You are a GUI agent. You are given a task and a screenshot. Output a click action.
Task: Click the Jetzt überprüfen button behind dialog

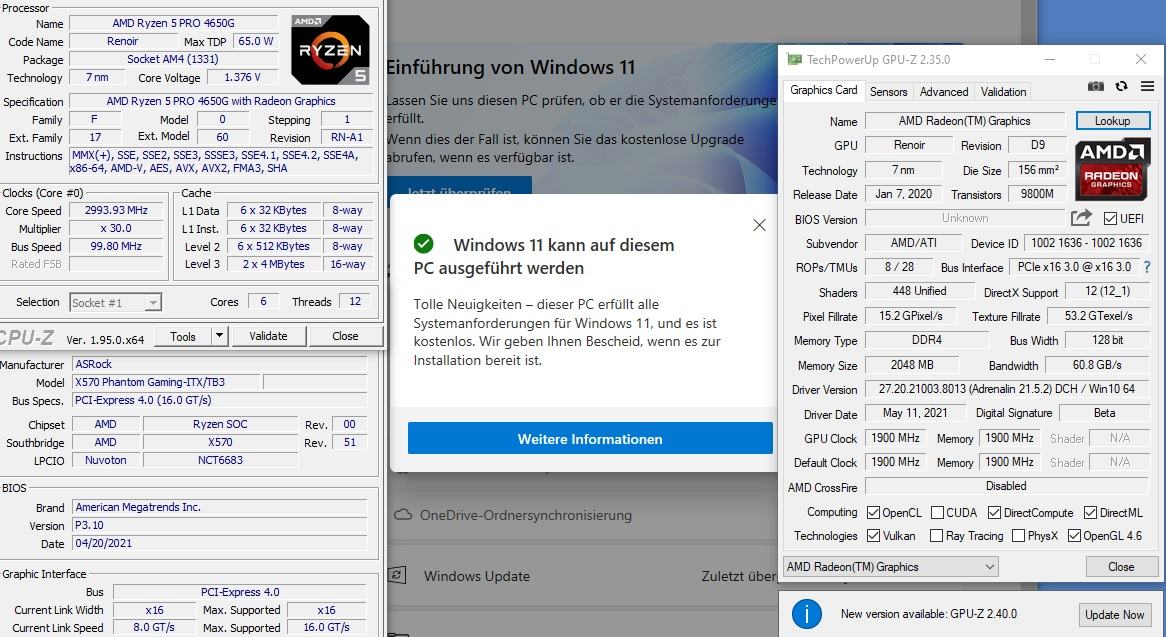(x=459, y=187)
